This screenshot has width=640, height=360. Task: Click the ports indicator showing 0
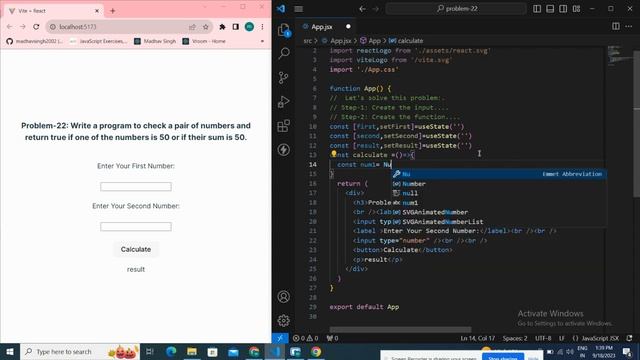click(332, 338)
